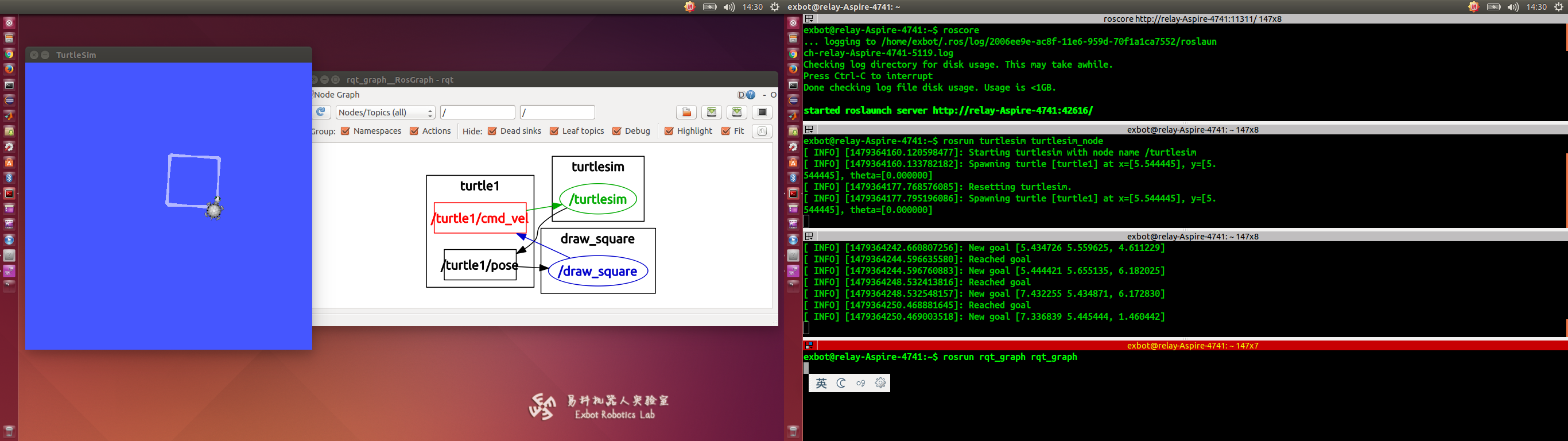The width and height of the screenshot is (1568, 441).
Task: Select the /turtle1/cmd_vel topic box
Action: [x=480, y=218]
